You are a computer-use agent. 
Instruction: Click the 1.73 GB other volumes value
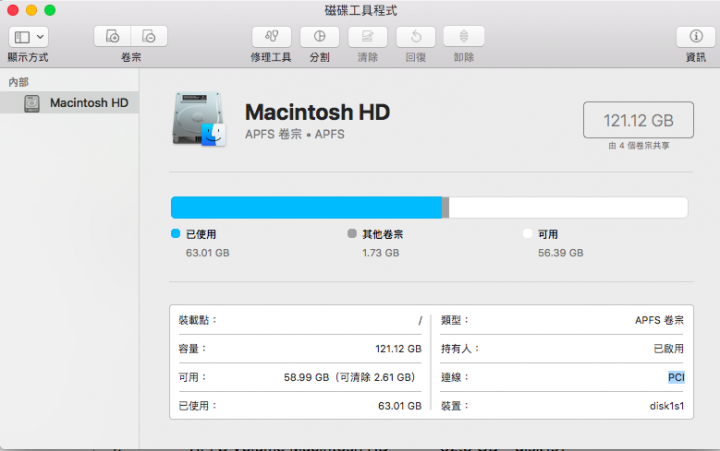[381, 253]
